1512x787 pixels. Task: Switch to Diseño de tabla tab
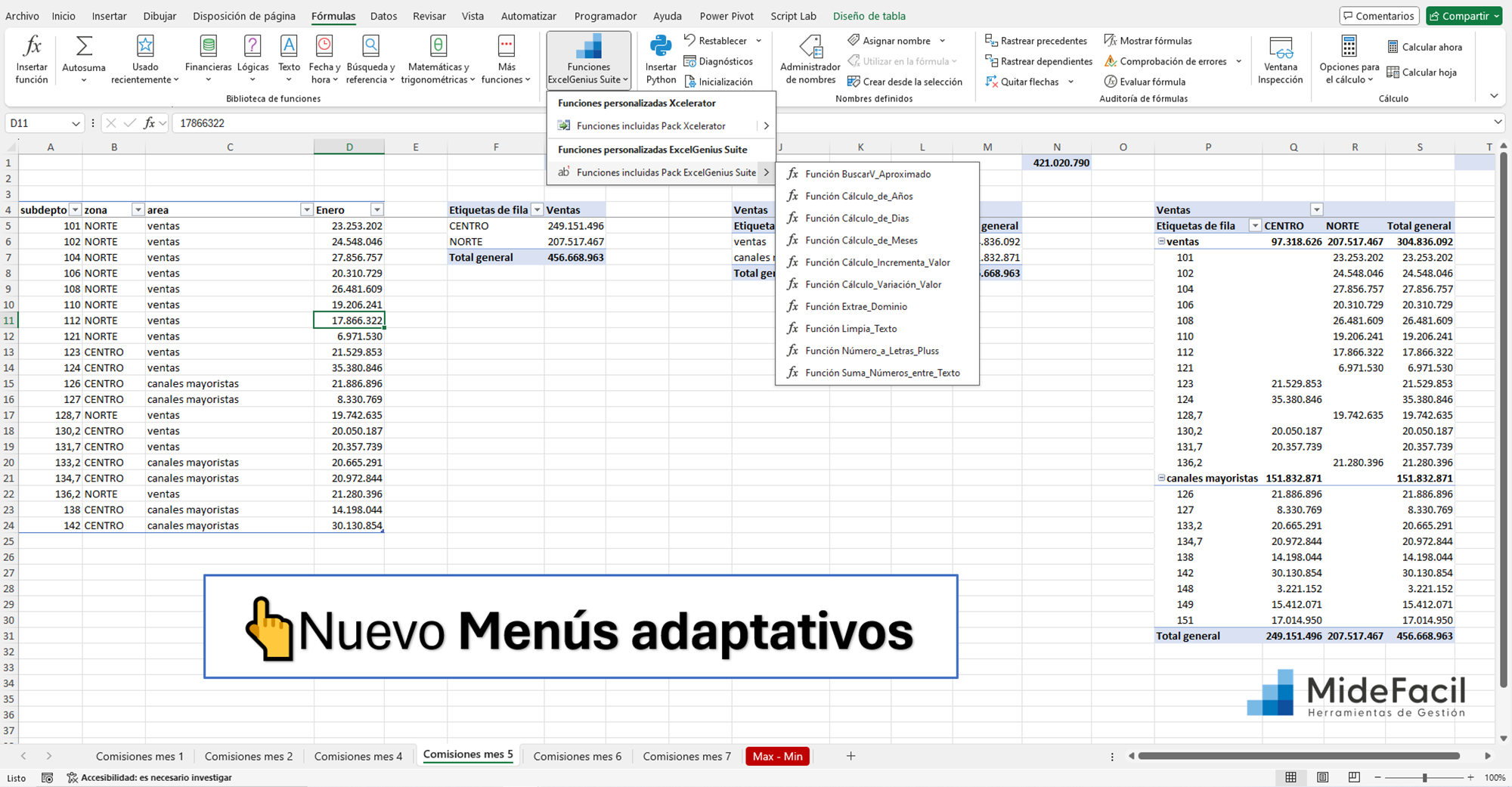pos(869,16)
